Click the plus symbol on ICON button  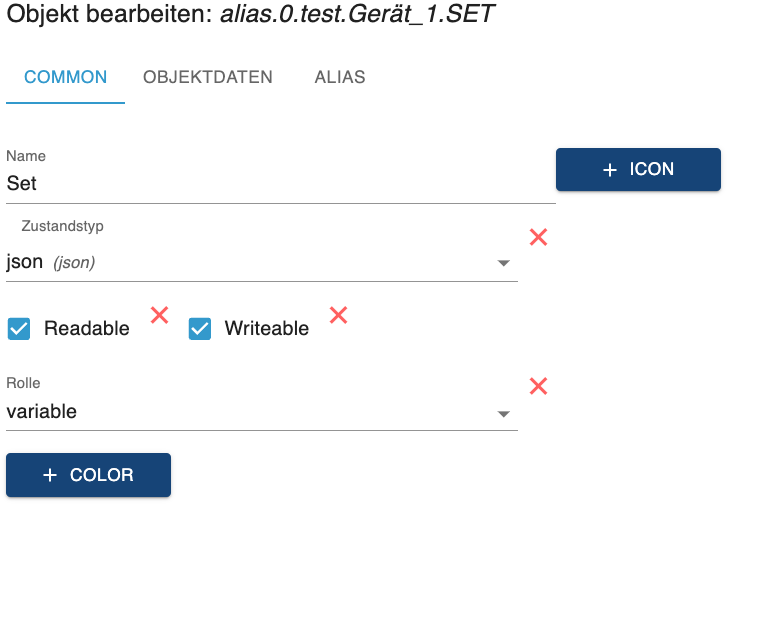610,170
